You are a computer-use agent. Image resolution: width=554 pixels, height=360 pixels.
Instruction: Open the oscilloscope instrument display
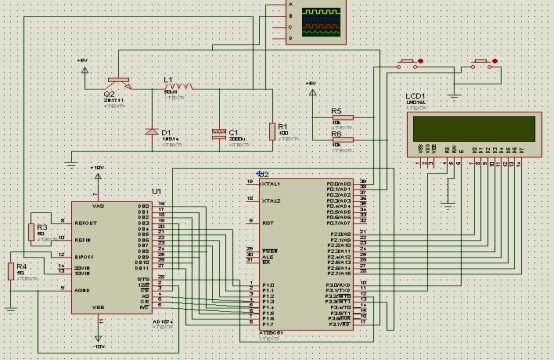click(321, 22)
